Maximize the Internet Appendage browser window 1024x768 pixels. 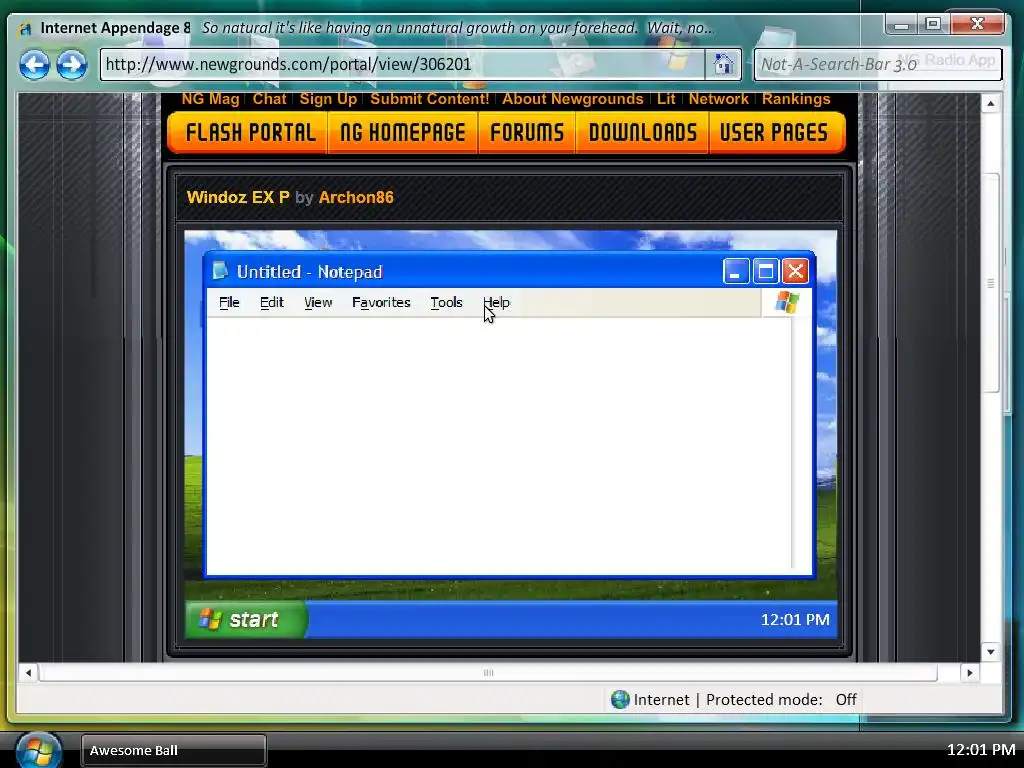933,25
